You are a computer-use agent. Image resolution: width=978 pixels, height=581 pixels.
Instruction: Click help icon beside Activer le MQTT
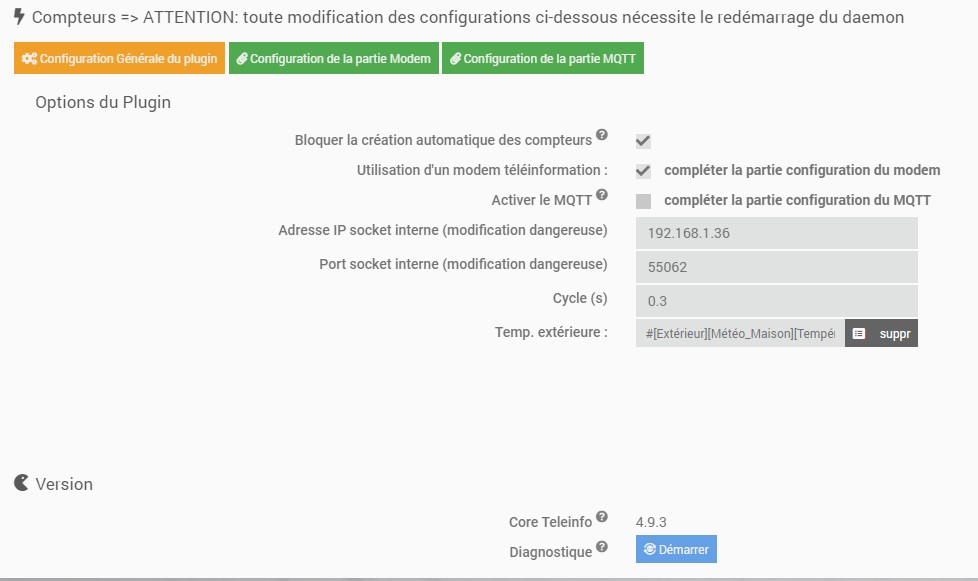(x=601, y=194)
